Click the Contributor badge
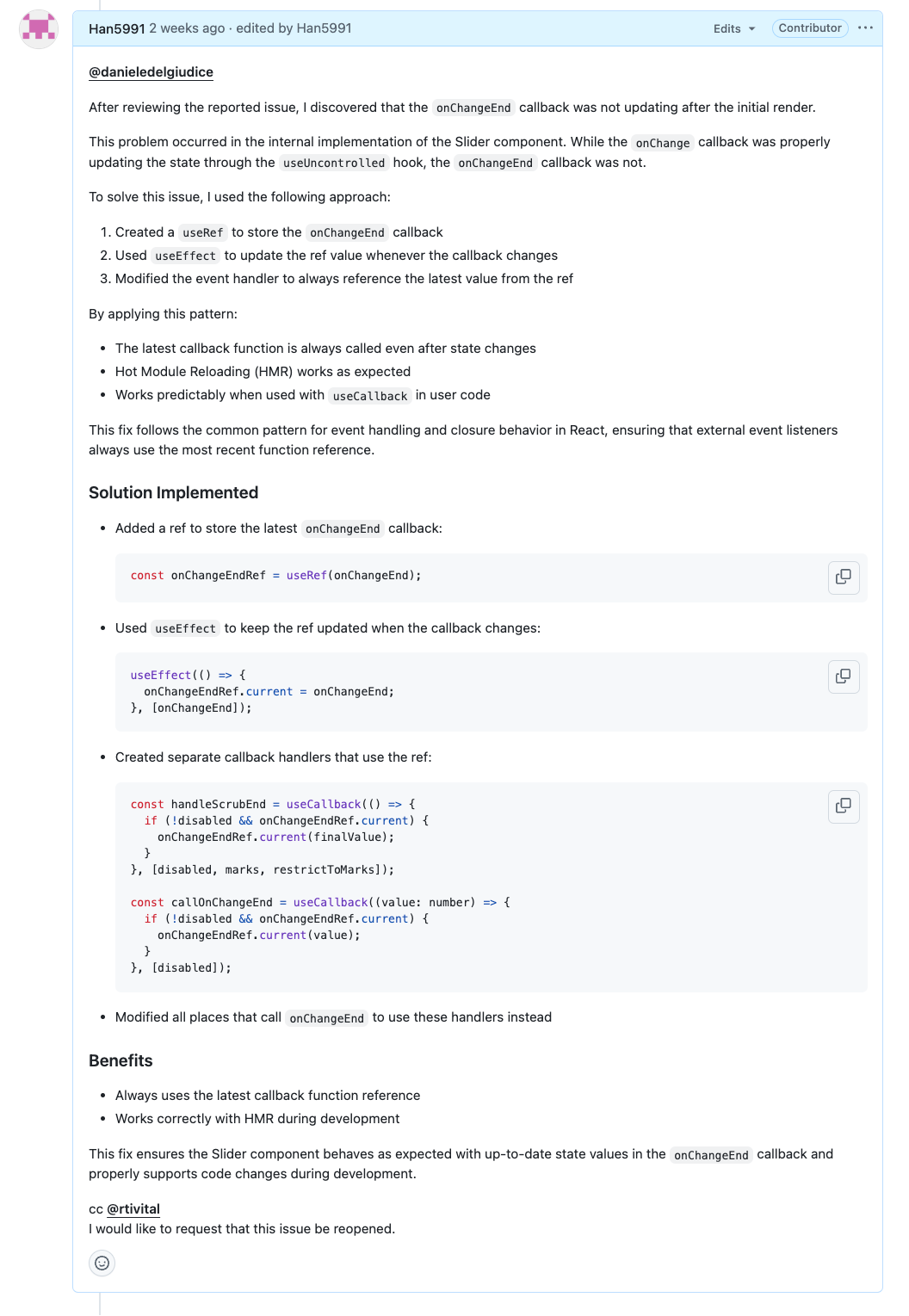 coord(809,28)
